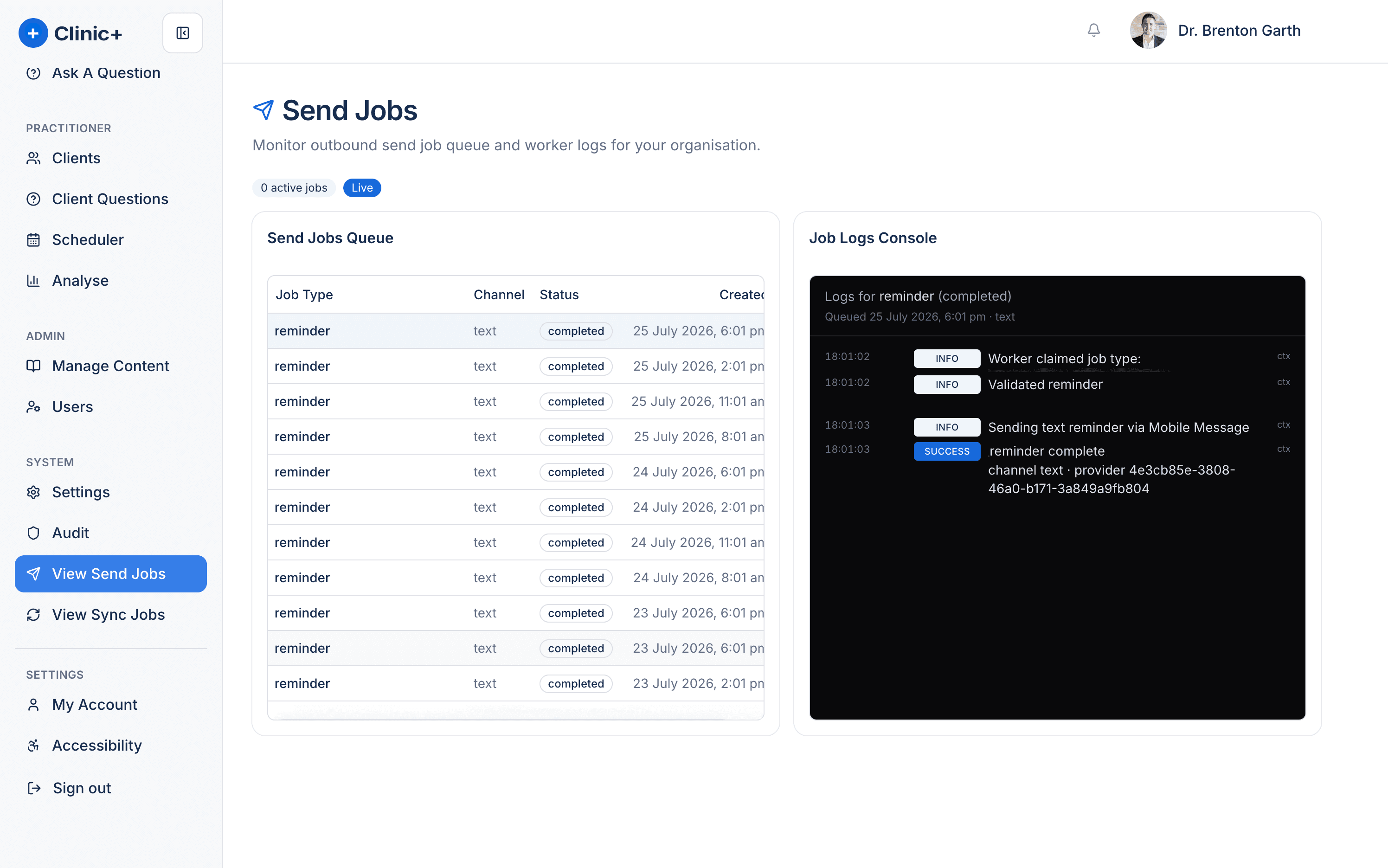Screen dimensions: 1388x868
Task: Click the SUCCESS log level badge
Action: tap(946, 451)
